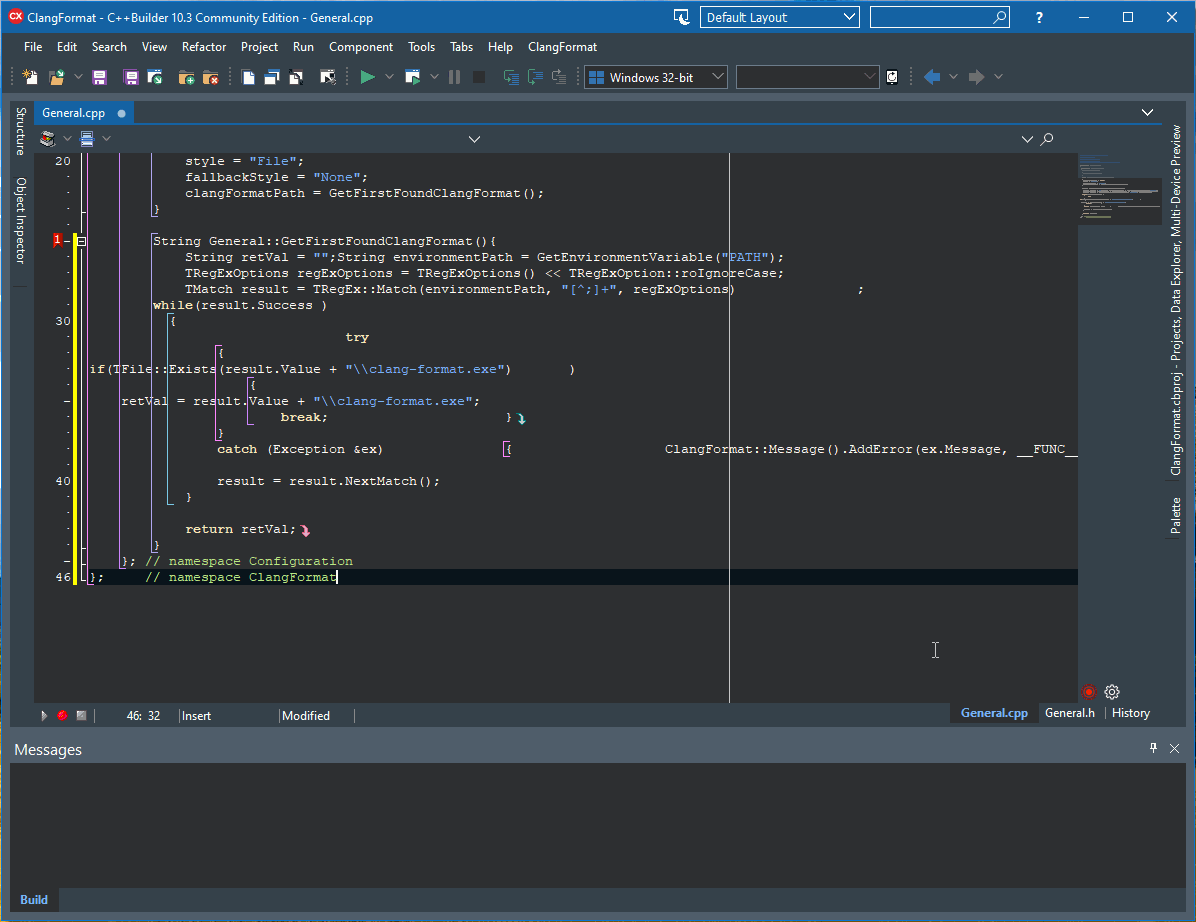Click the code minimap preview
1196x922 pixels.
[1119, 190]
